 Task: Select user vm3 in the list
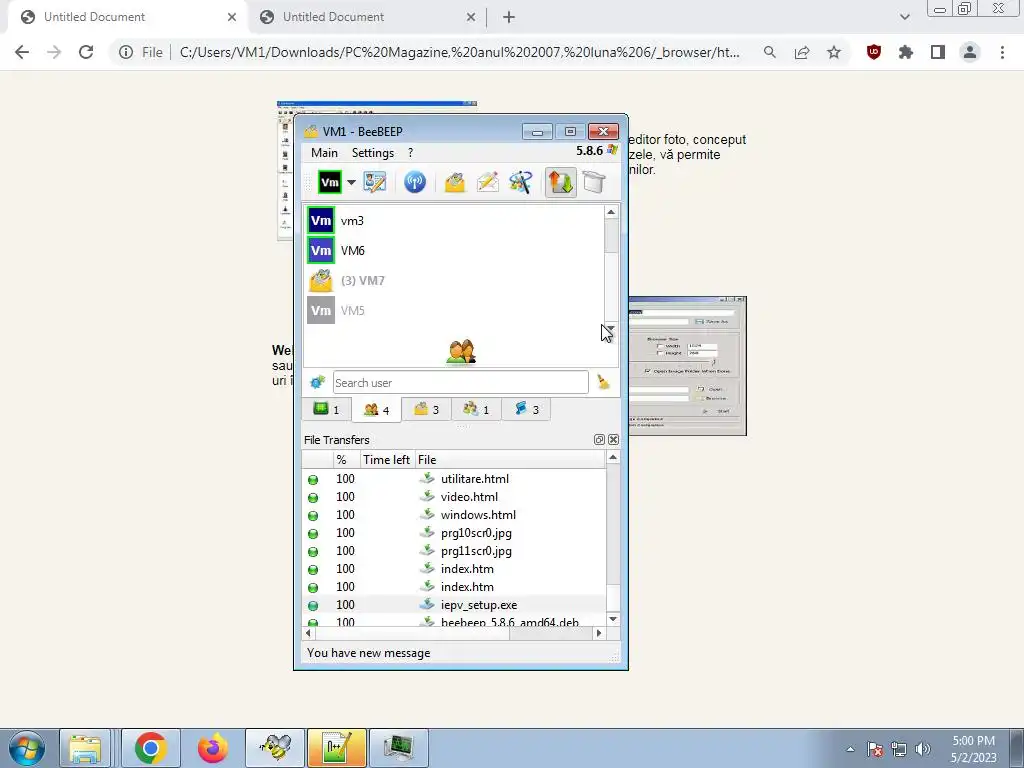coord(453,221)
